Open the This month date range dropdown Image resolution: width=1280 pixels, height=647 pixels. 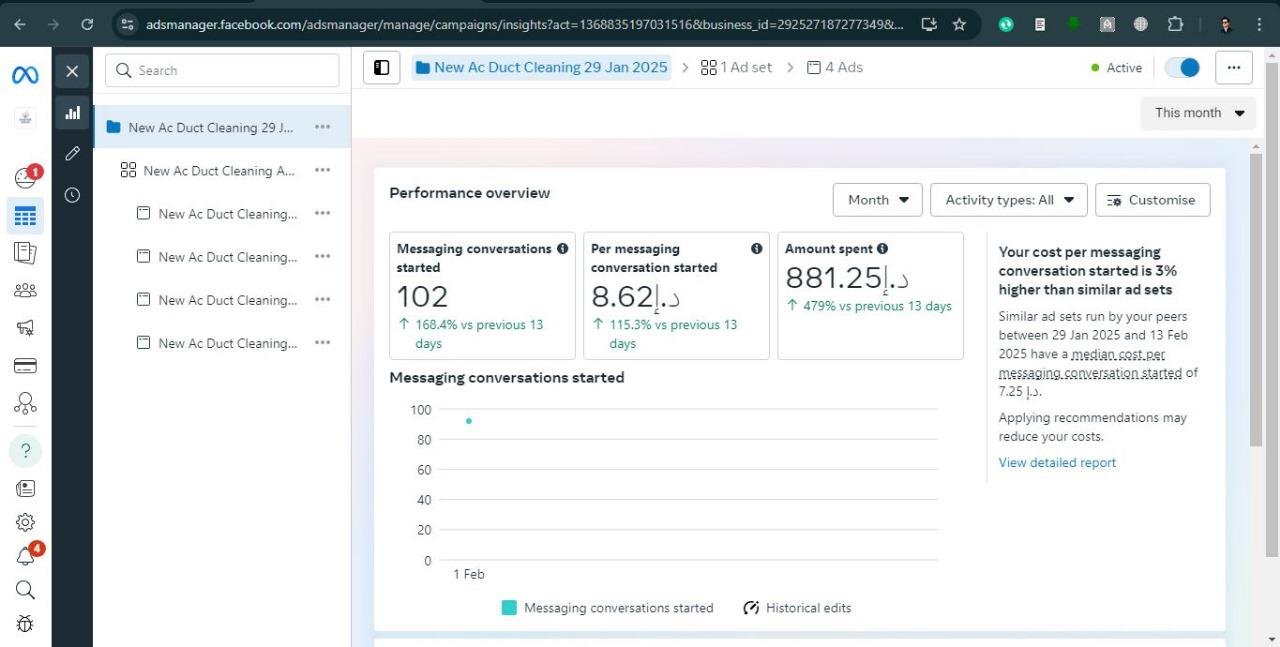[1198, 113]
